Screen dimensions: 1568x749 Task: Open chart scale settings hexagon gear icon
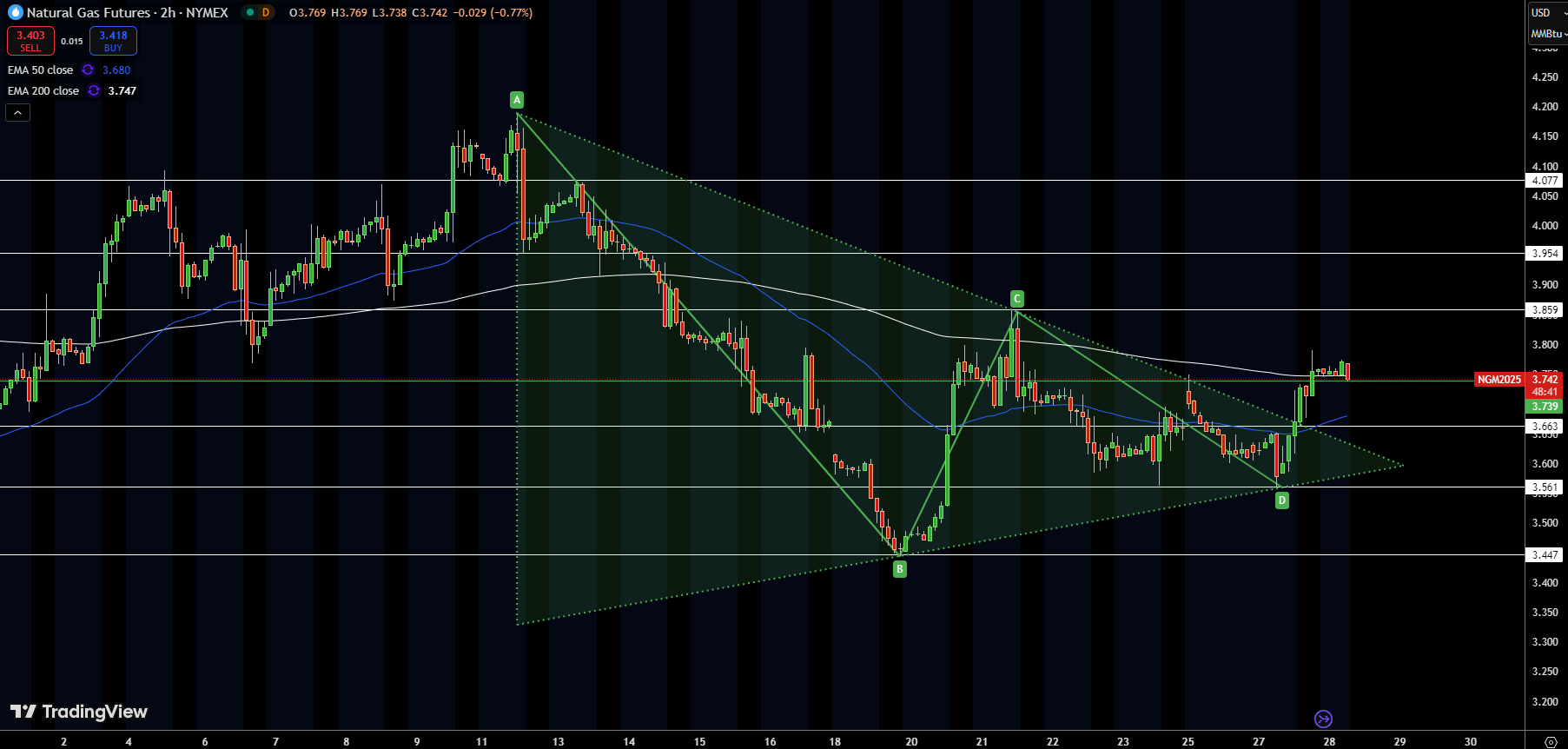tap(1551, 742)
